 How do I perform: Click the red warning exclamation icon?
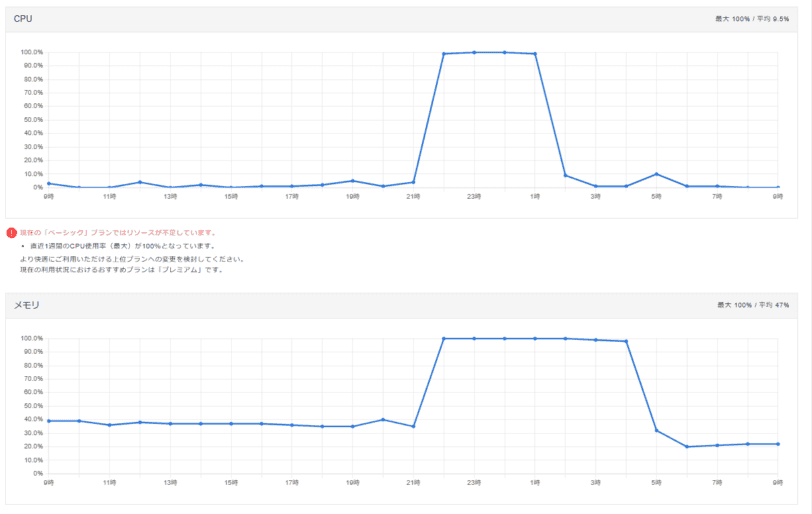pos(12,232)
